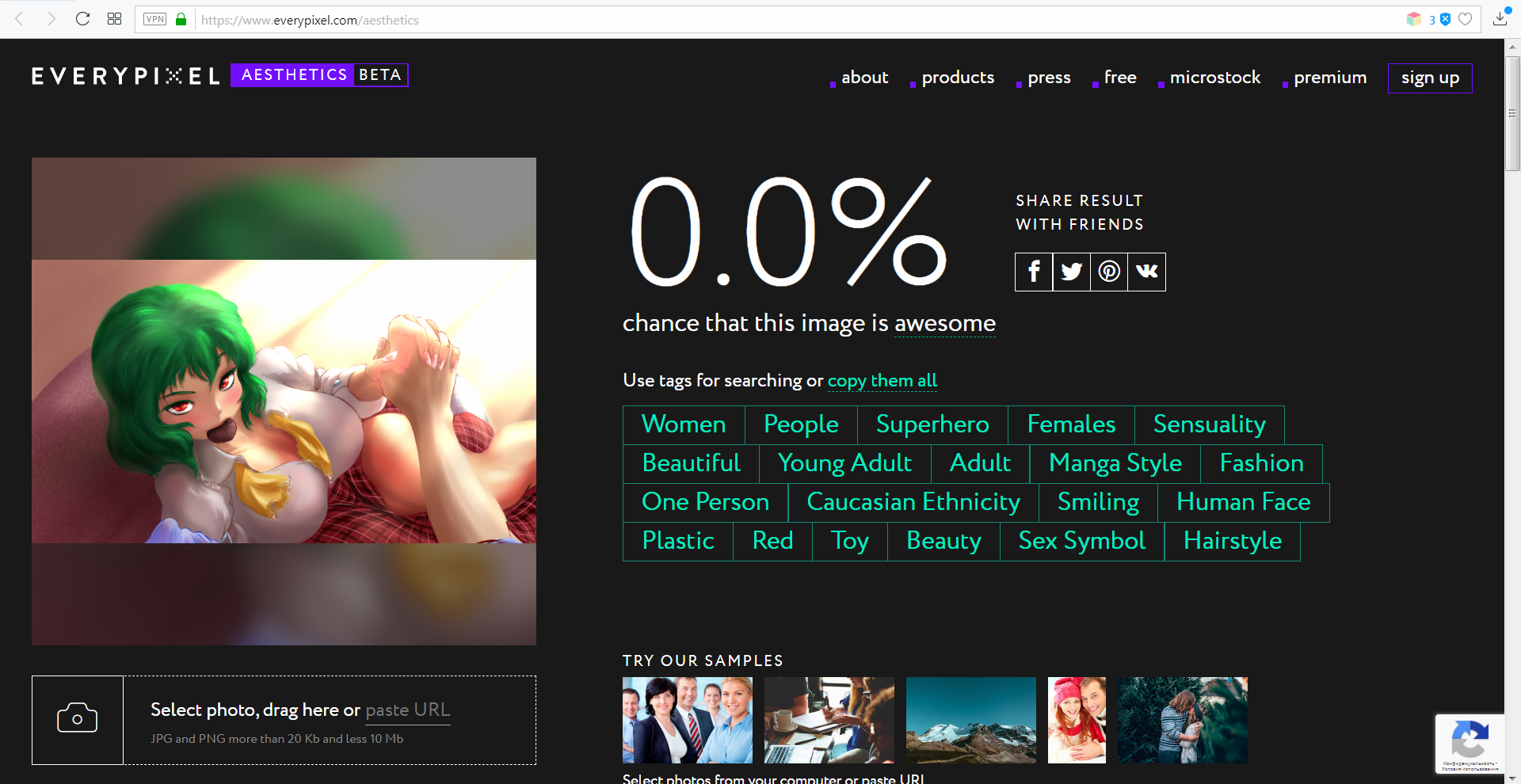Choose the coffee and laptop sample photo
Screen dimensions: 1521x784
click(x=829, y=720)
